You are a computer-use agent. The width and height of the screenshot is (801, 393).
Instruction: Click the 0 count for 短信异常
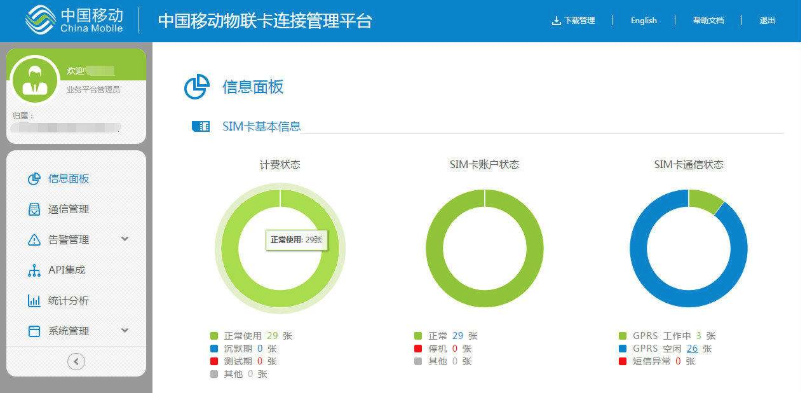(678, 361)
